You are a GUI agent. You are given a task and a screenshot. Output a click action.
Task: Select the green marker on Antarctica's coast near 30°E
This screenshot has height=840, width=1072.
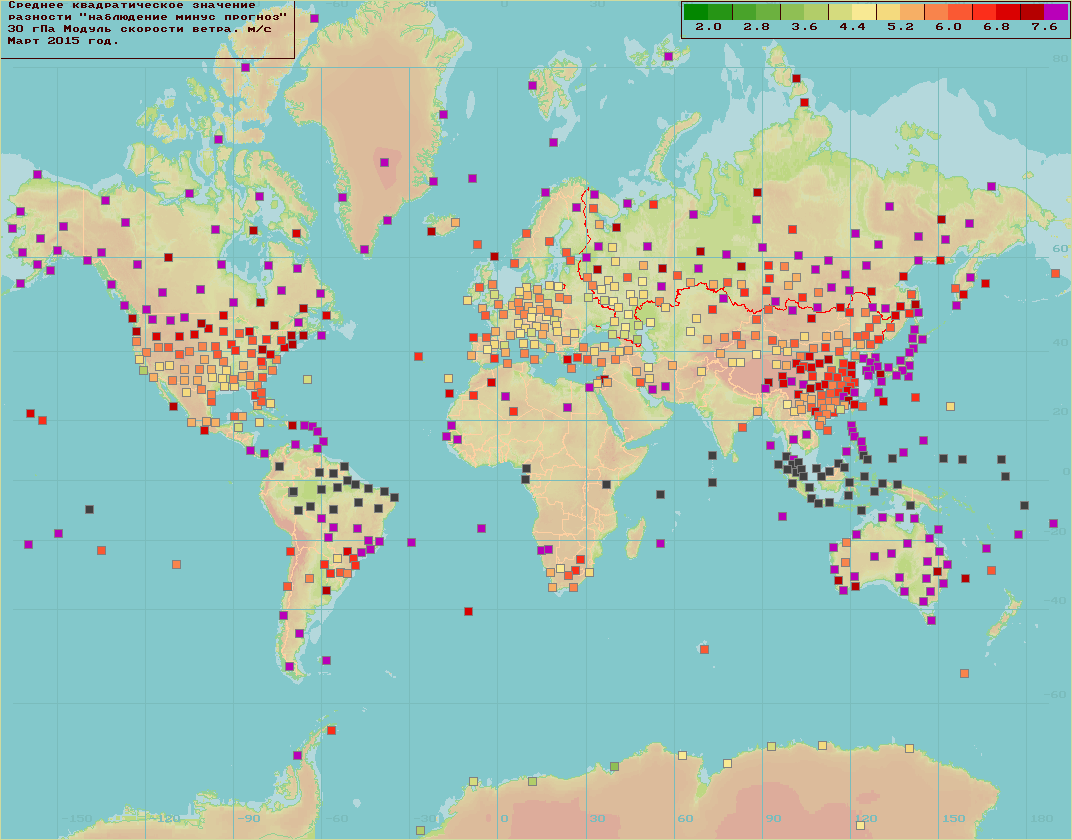pos(615,766)
